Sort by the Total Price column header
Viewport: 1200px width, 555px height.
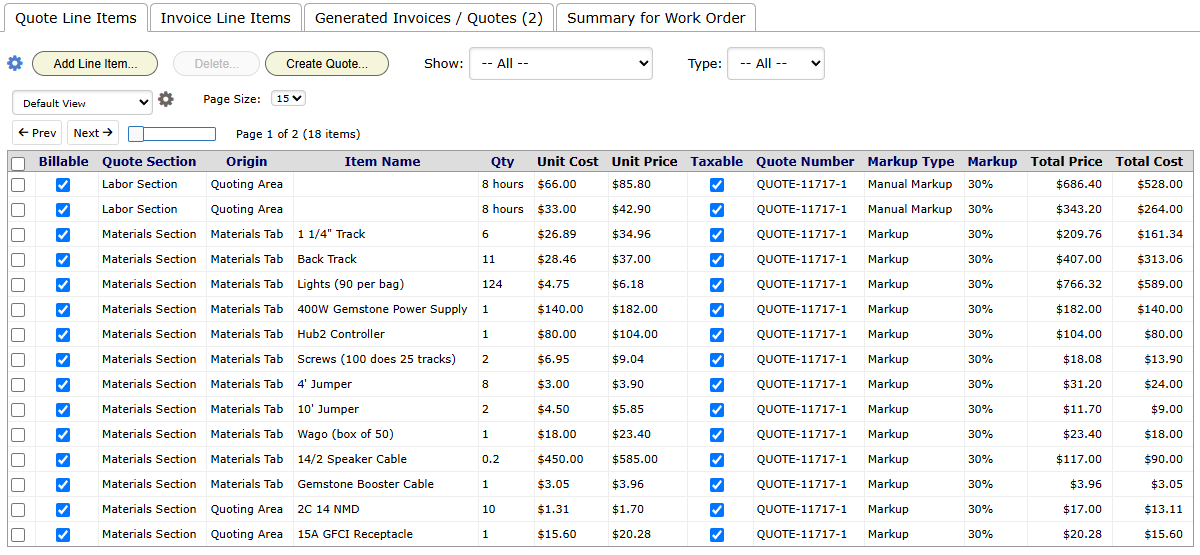(x=1067, y=162)
